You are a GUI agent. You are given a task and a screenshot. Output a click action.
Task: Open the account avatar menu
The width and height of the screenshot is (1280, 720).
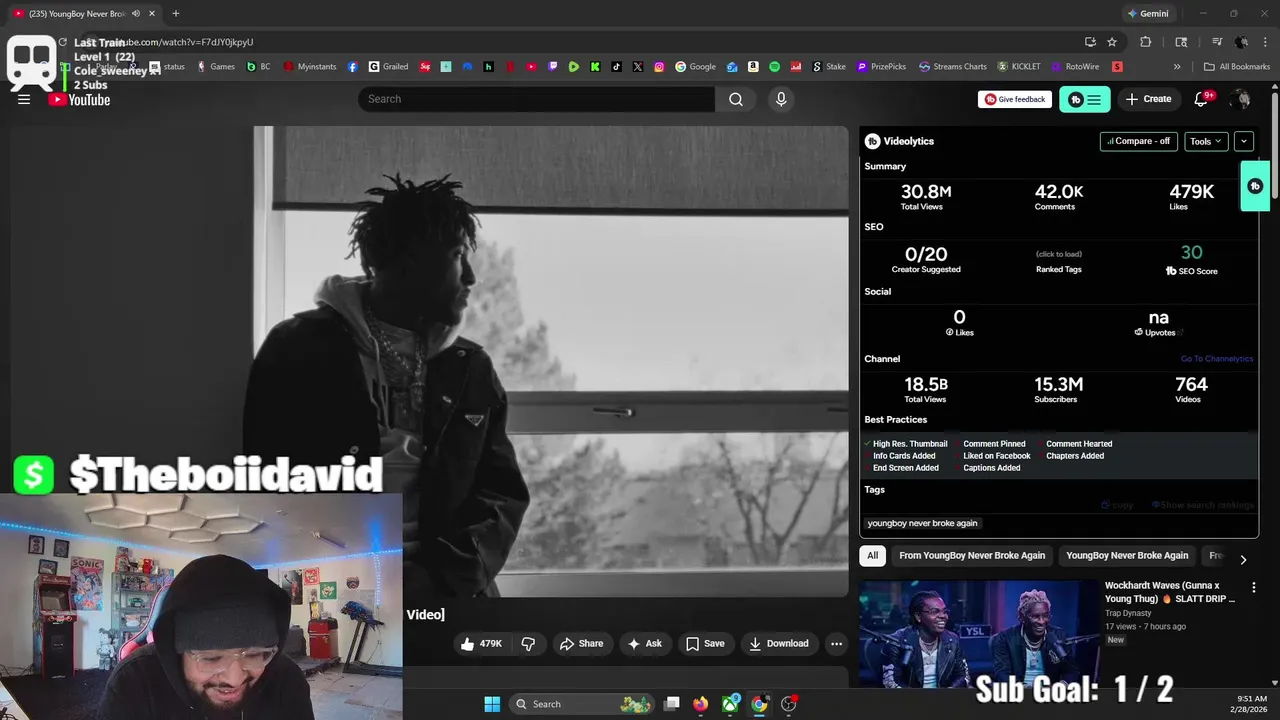click(x=1241, y=99)
